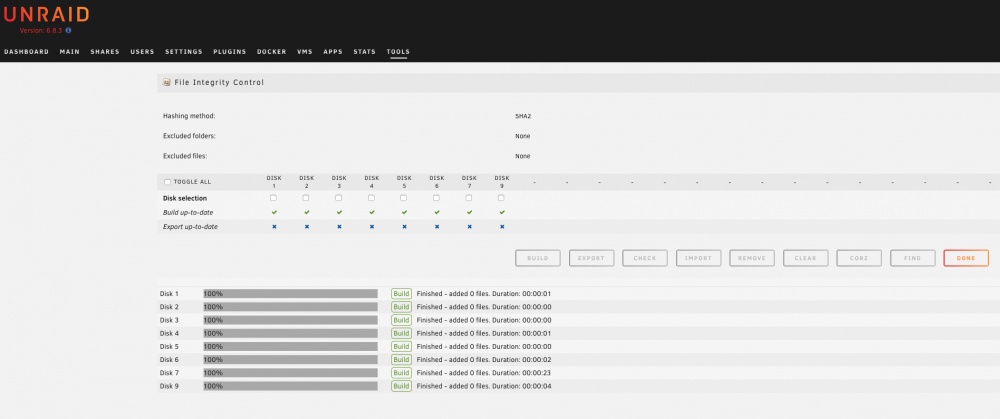Click the Excluded folders None value
The height and width of the screenshot is (419, 1000).
(522, 136)
